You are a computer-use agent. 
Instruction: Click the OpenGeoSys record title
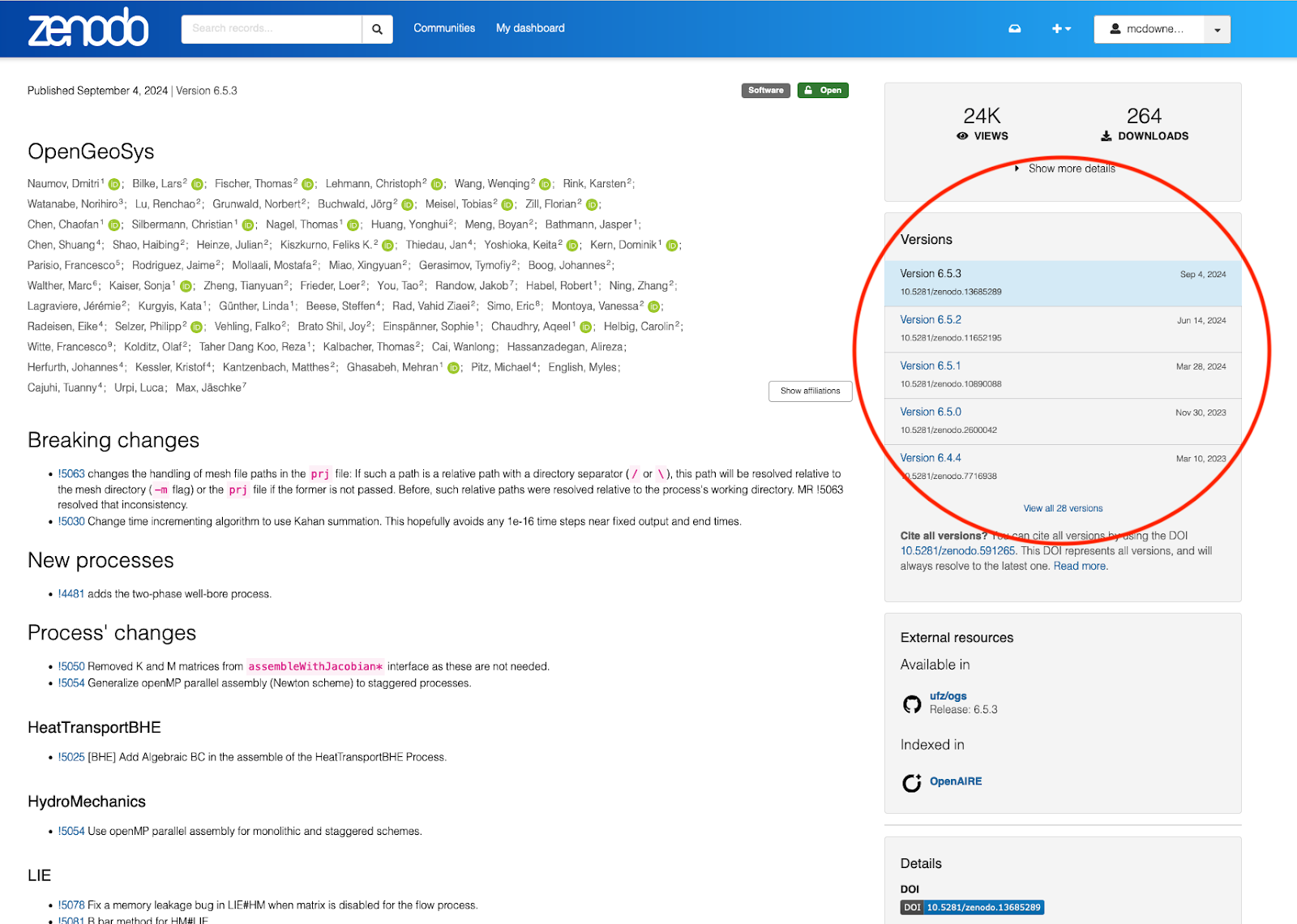pyautogui.click(x=91, y=152)
